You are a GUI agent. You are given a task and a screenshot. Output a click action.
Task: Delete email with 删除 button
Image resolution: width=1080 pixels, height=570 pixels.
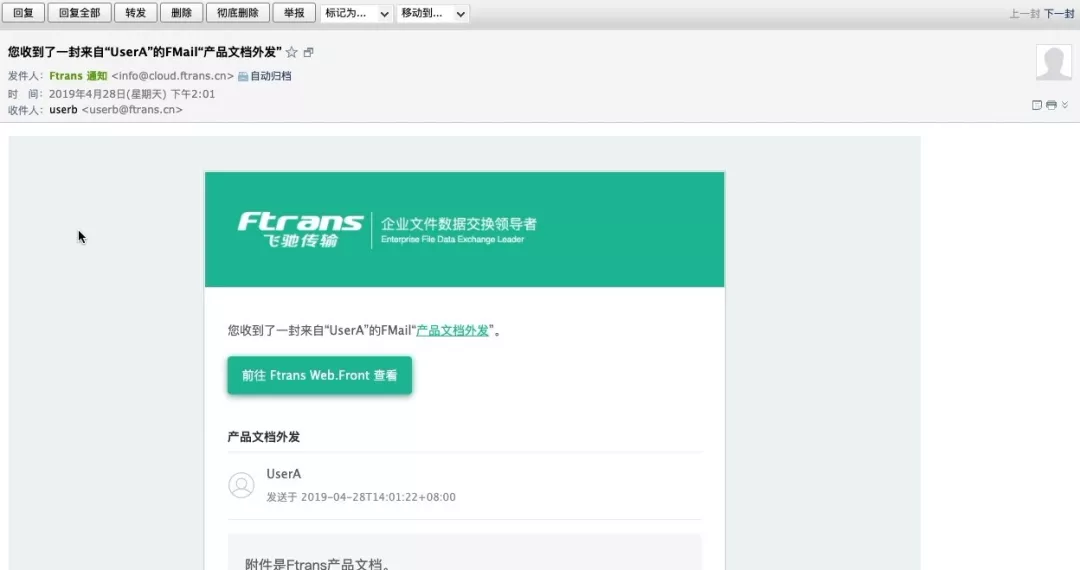181,13
